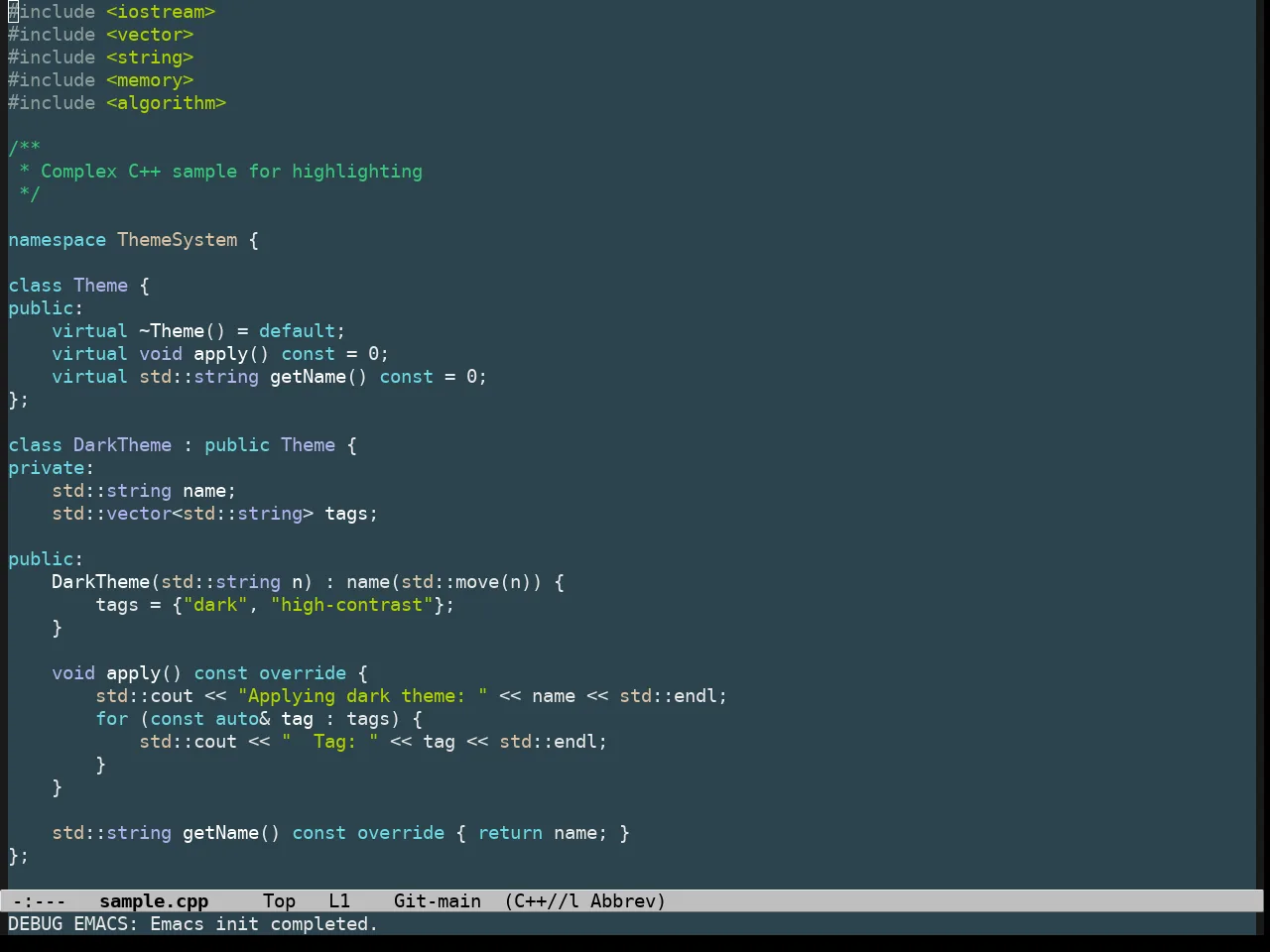Click the 'private:' access specifier

(x=52, y=468)
